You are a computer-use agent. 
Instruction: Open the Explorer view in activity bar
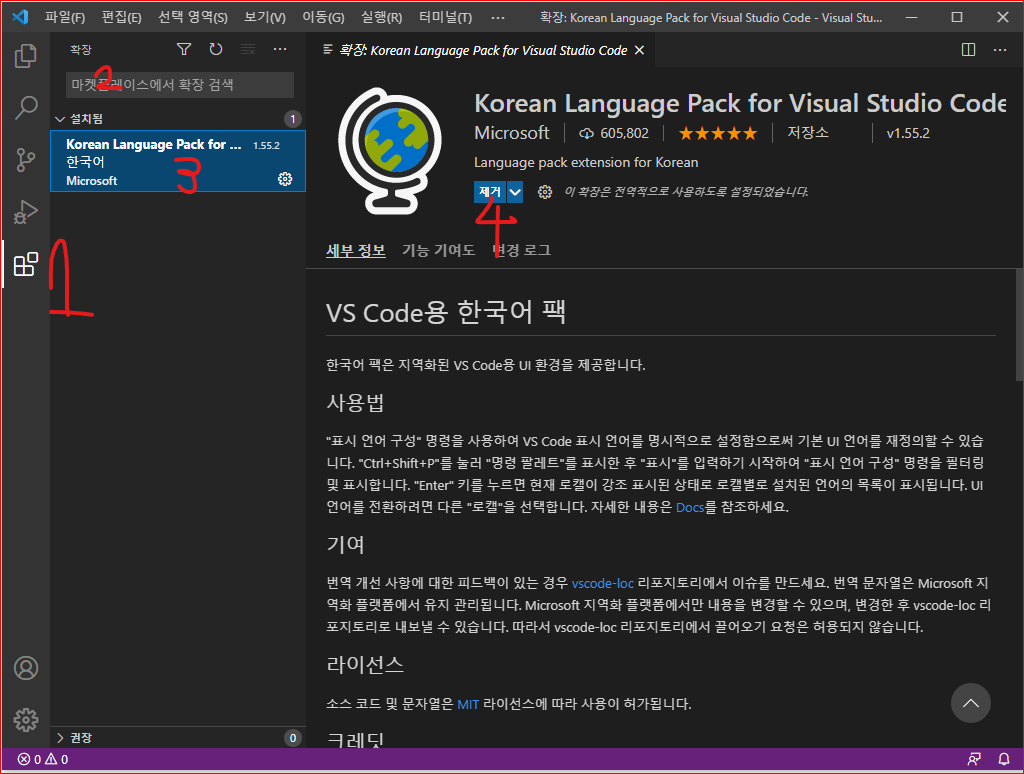(x=25, y=56)
